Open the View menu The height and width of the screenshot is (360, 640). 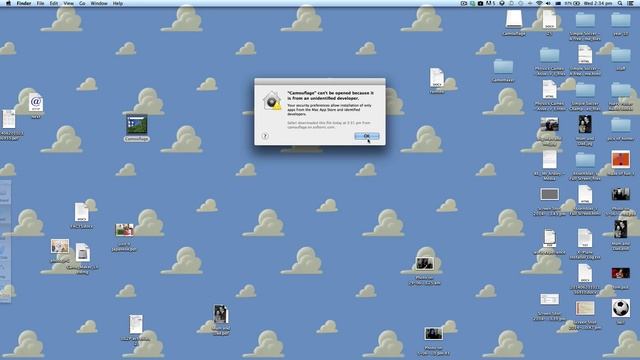click(x=69, y=3)
